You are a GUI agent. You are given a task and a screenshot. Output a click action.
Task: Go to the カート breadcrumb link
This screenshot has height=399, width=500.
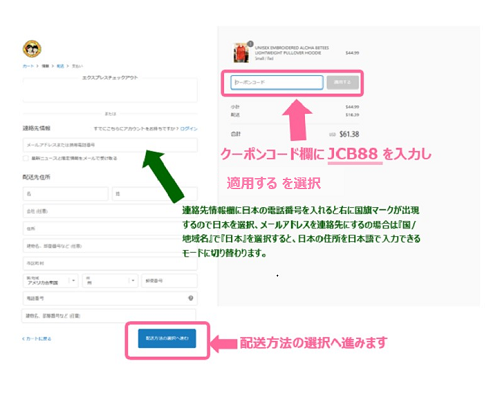(28, 66)
